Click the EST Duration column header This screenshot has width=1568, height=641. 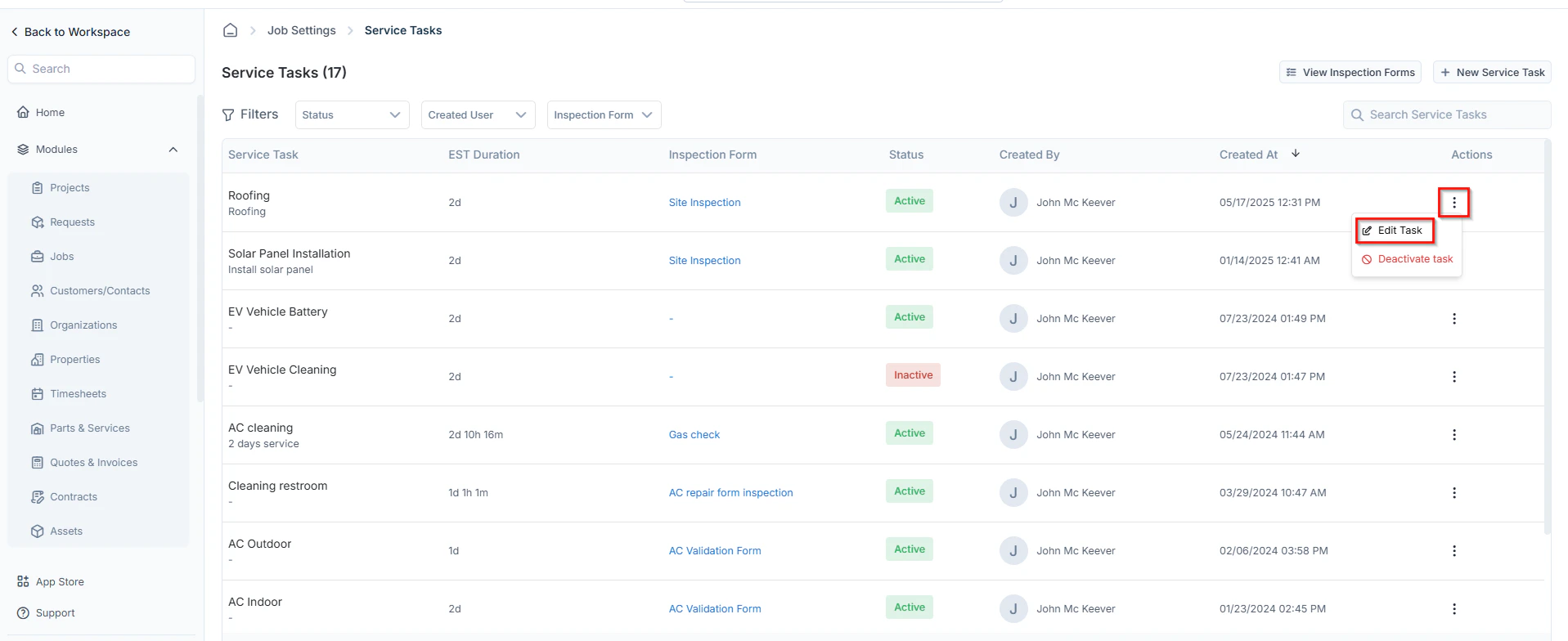tap(483, 155)
